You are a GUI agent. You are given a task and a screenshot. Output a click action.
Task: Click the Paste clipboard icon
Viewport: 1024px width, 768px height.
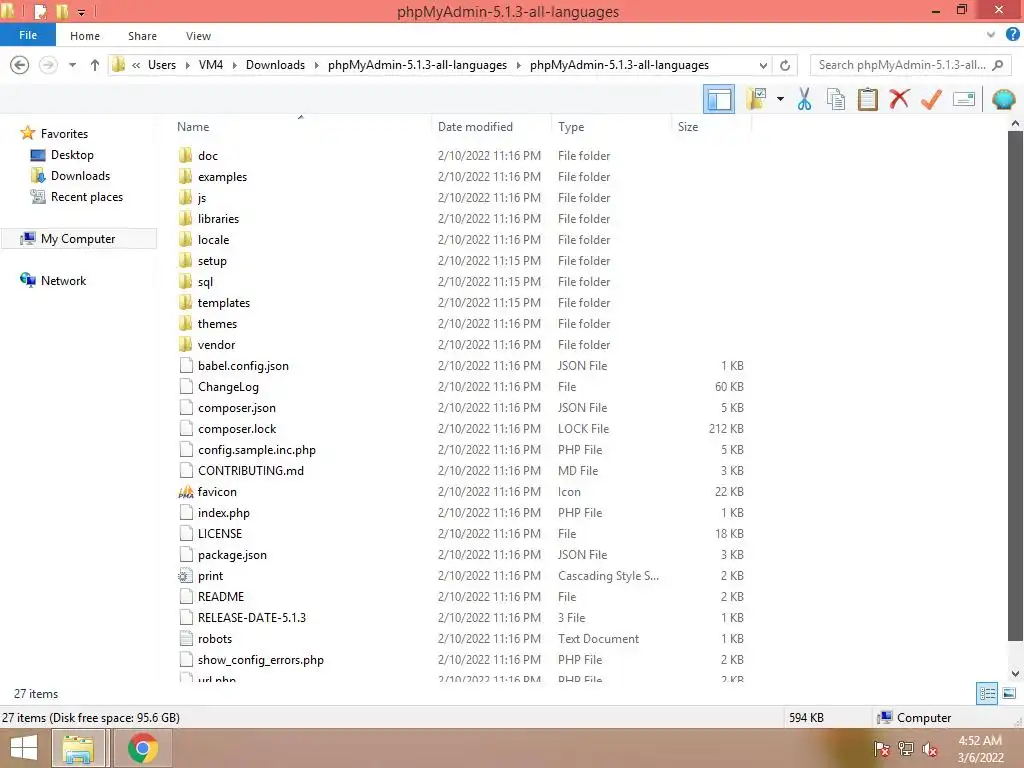click(x=867, y=99)
